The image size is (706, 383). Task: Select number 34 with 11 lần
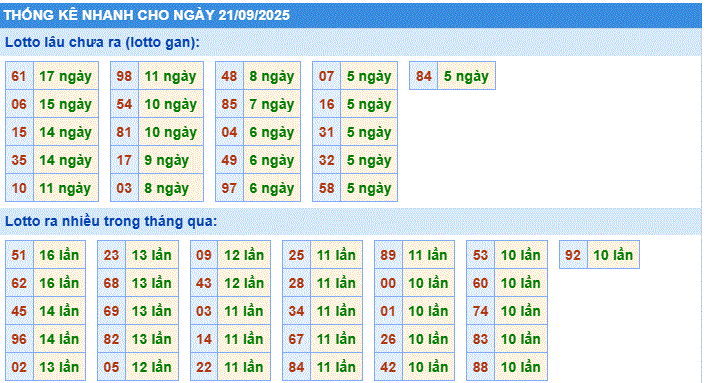click(x=296, y=311)
